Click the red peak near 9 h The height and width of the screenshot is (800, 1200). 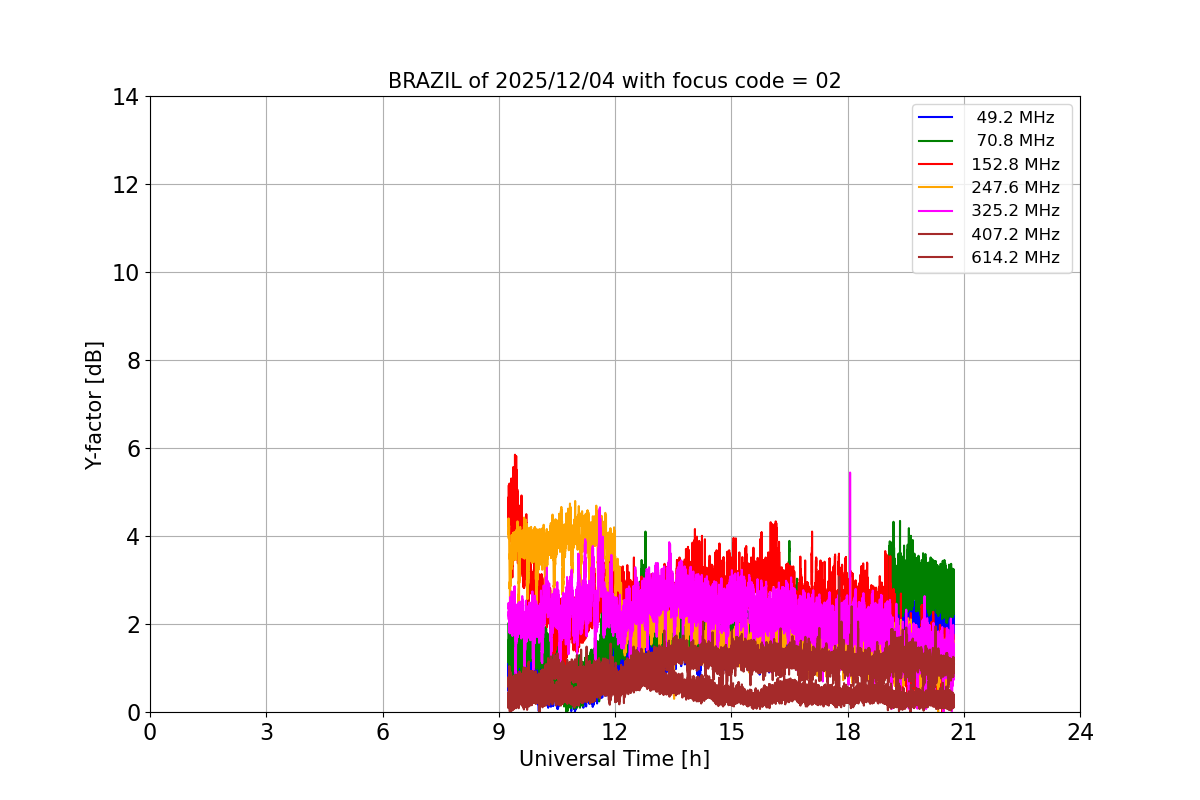click(x=515, y=456)
